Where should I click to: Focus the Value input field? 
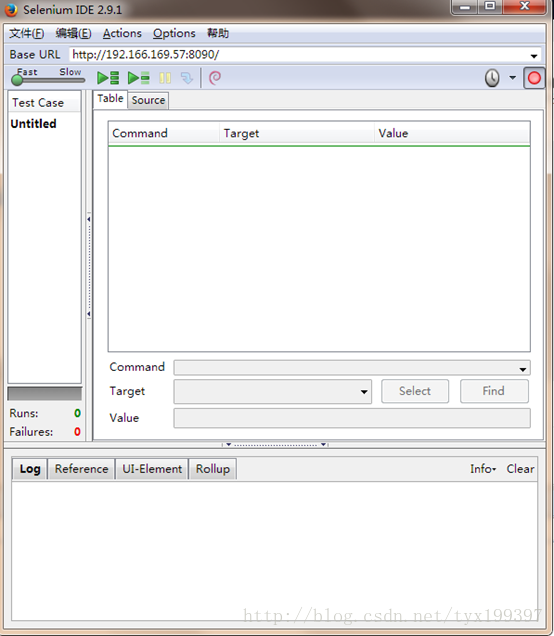click(352, 418)
